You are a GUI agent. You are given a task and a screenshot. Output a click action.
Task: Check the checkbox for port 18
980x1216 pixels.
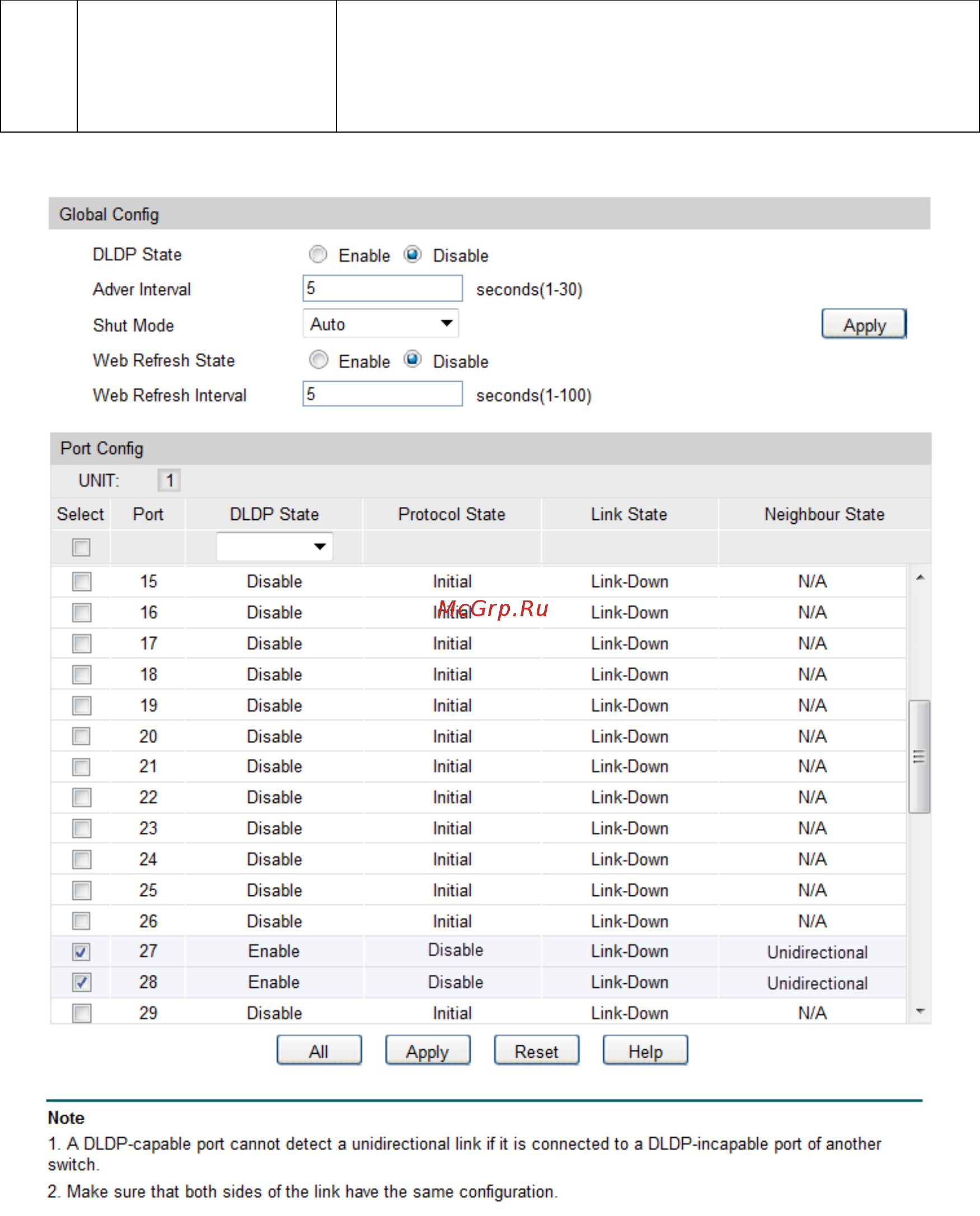coord(82,675)
